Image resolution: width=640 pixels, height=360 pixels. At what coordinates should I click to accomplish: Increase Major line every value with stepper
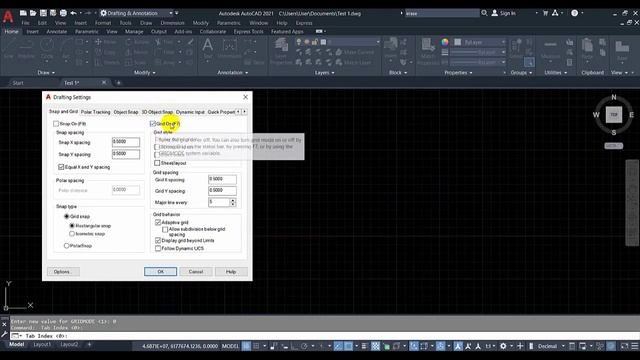233,200
